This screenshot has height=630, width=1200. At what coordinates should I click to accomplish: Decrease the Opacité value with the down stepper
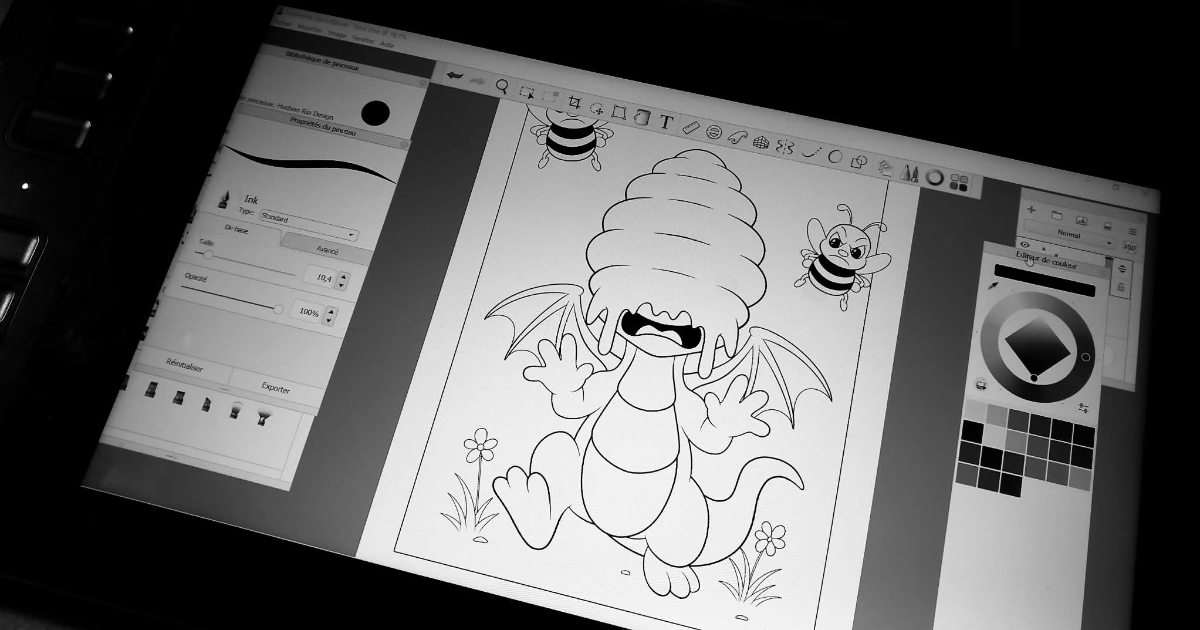pos(330,320)
